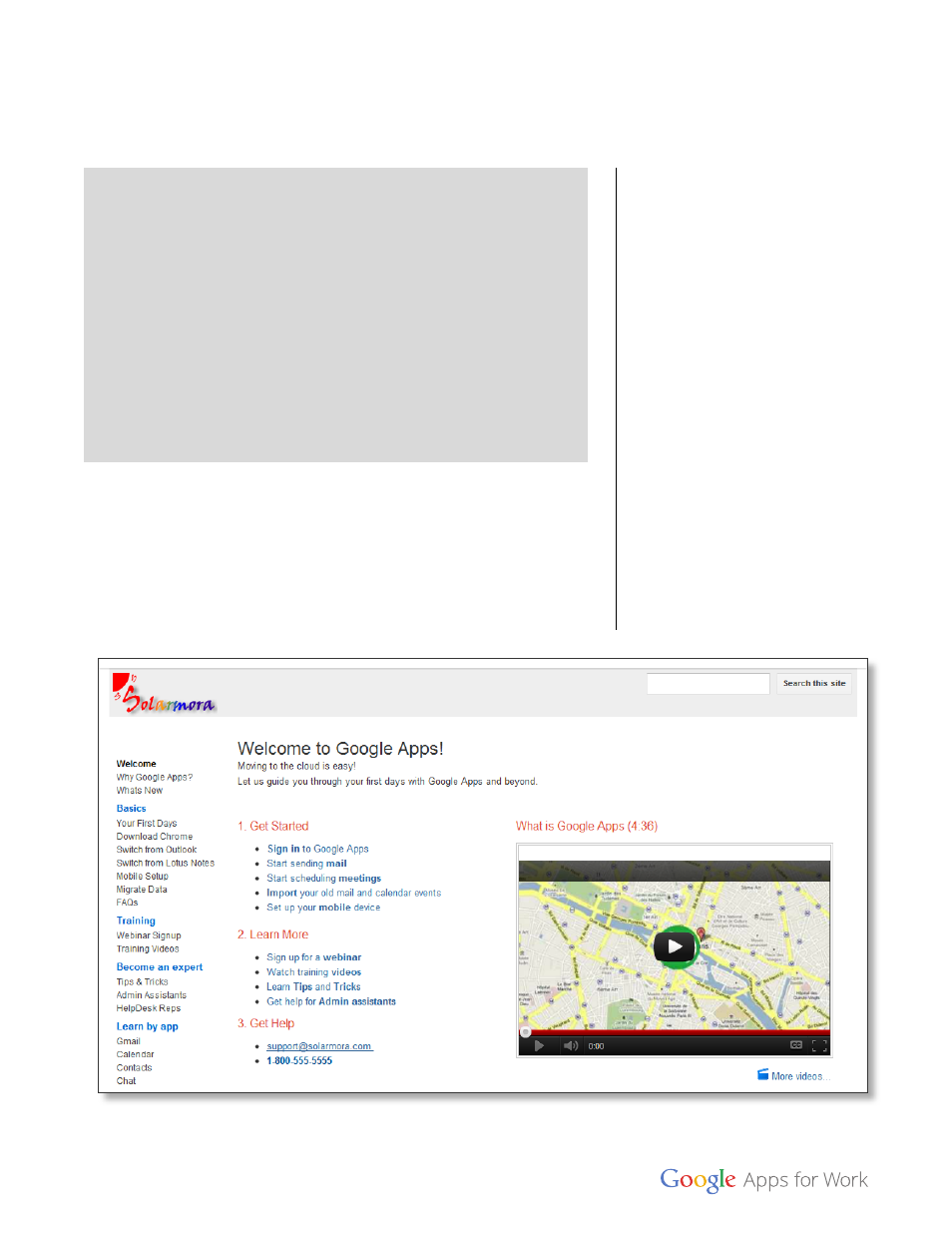The image size is (952, 1233).
Task: Go to Mobile Setup in the sidebar
Action: click(x=143, y=876)
